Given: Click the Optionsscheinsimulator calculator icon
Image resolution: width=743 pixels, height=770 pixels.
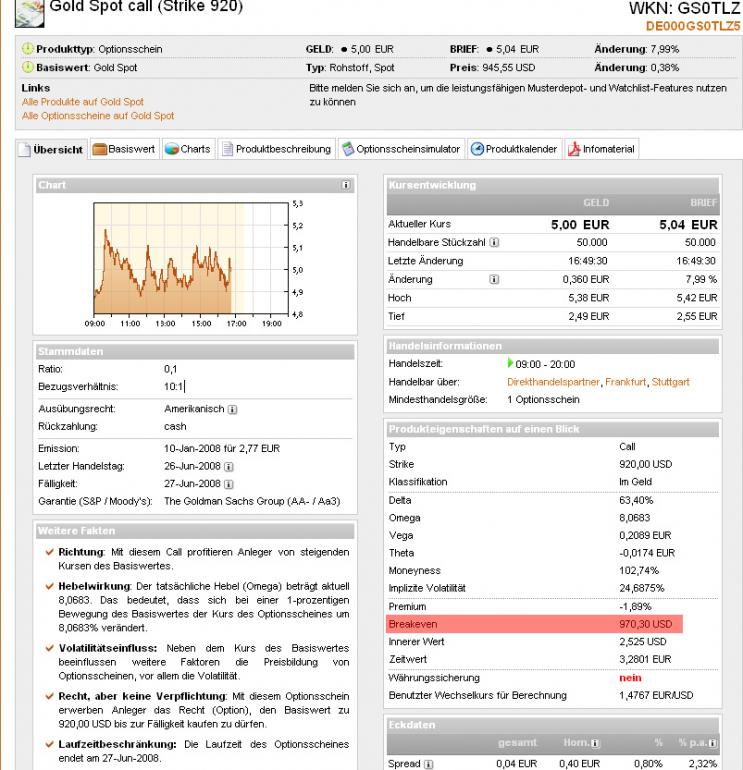Looking at the screenshot, I should [x=348, y=149].
